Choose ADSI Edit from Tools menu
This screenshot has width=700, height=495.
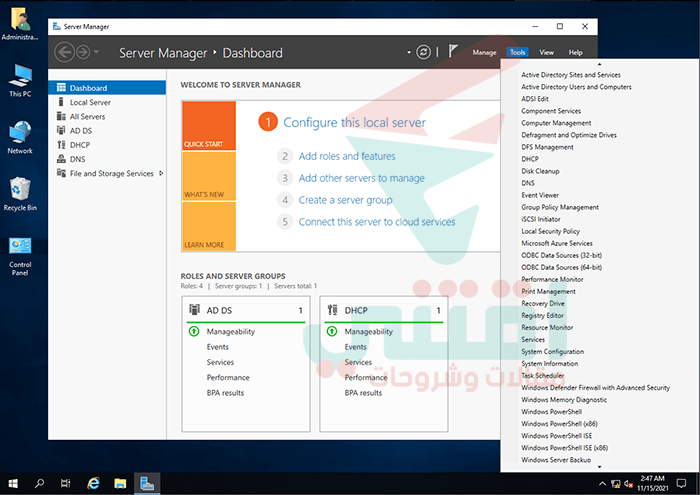[535, 99]
